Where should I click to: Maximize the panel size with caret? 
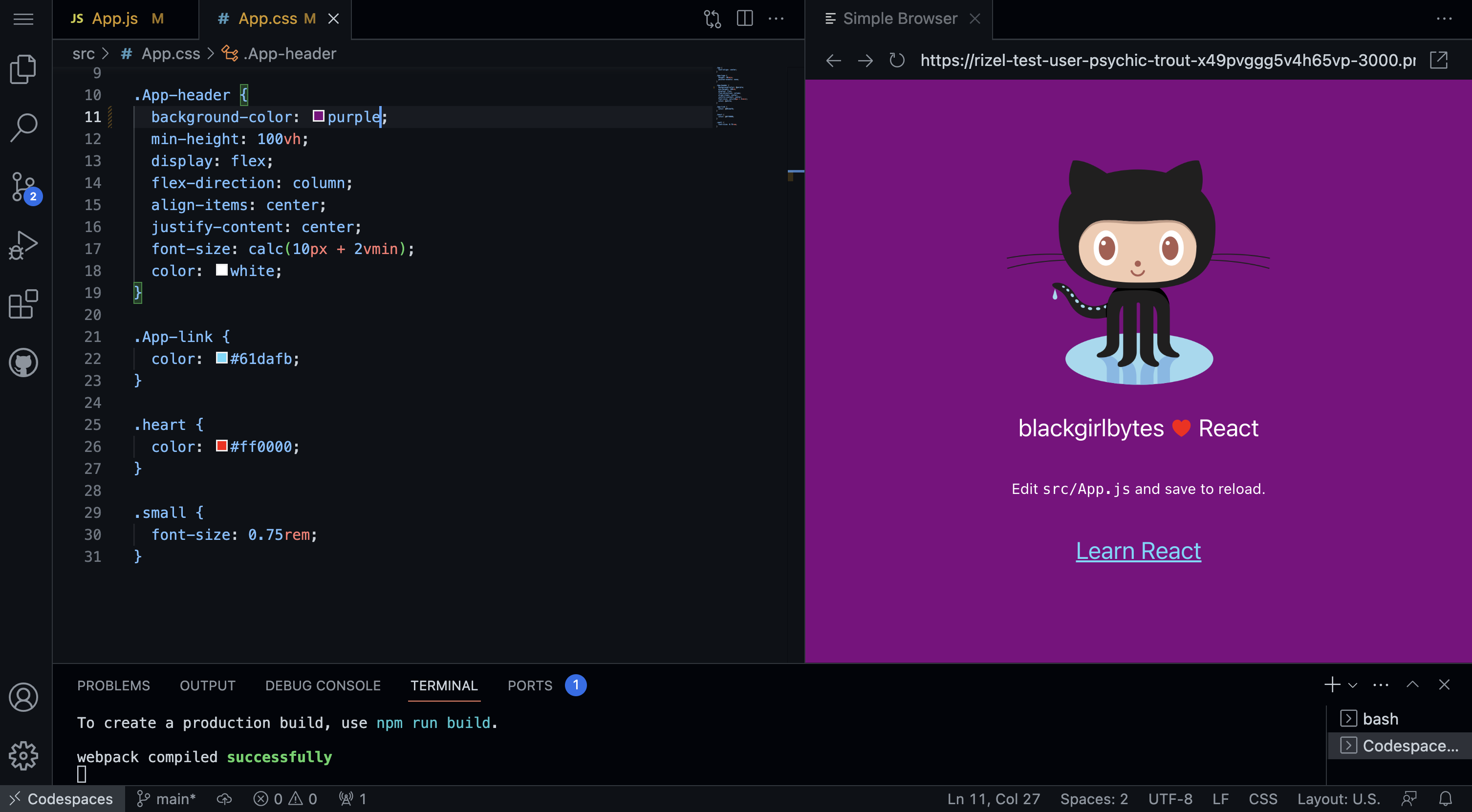(1412, 684)
